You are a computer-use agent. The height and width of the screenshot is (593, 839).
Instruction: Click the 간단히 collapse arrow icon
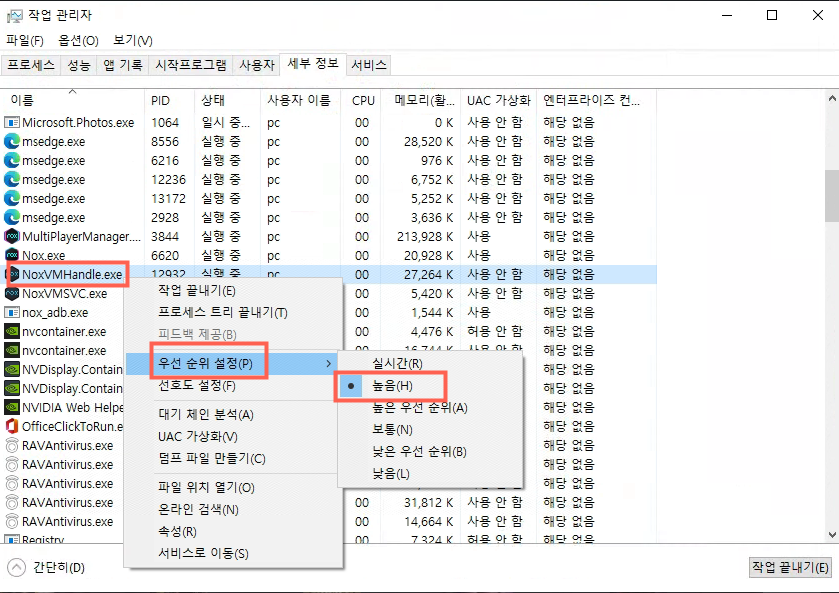[x=17, y=567]
